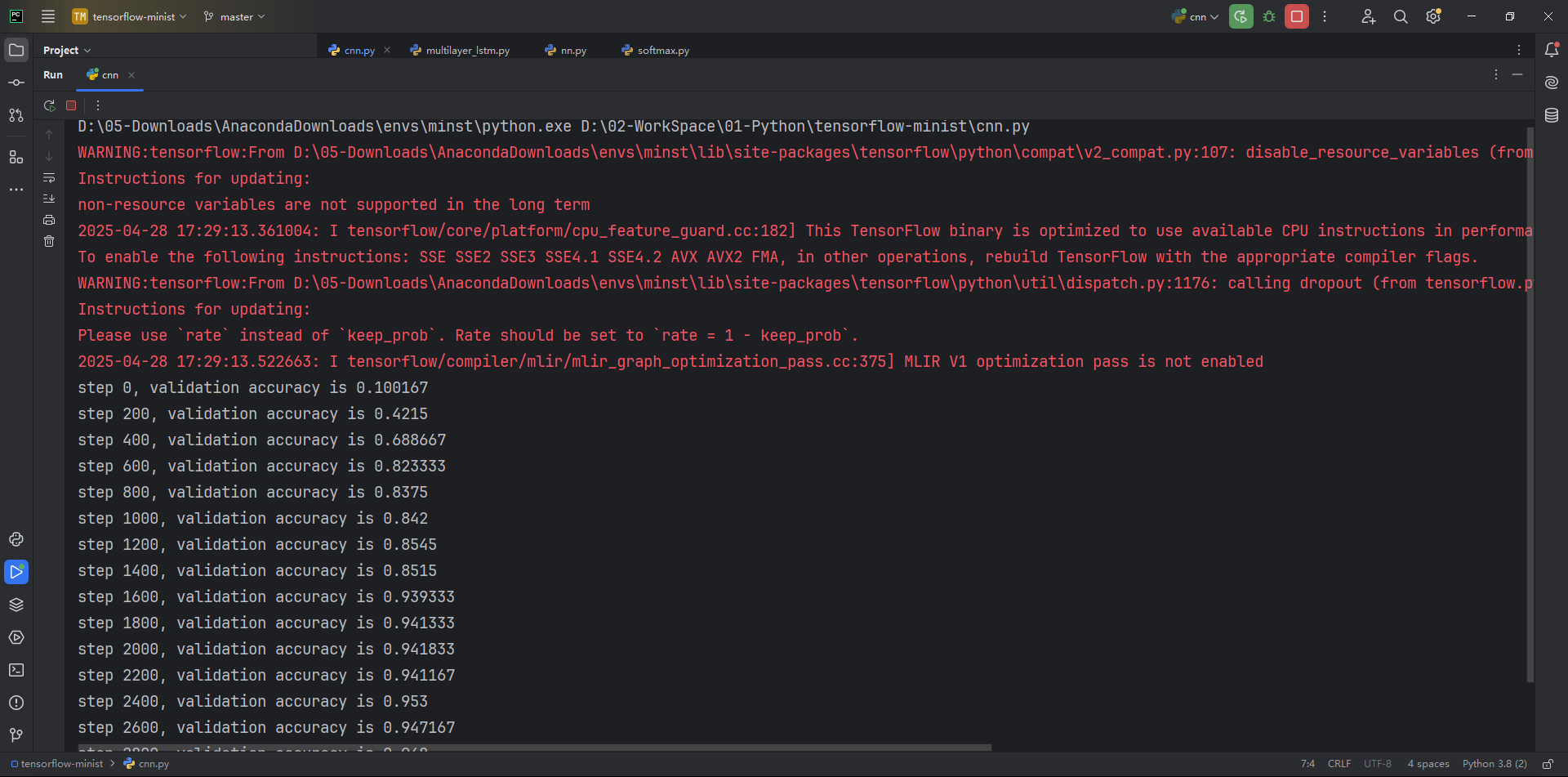This screenshot has height=777, width=1568.
Task: Debug cnn with the bug icon
Action: (1269, 16)
